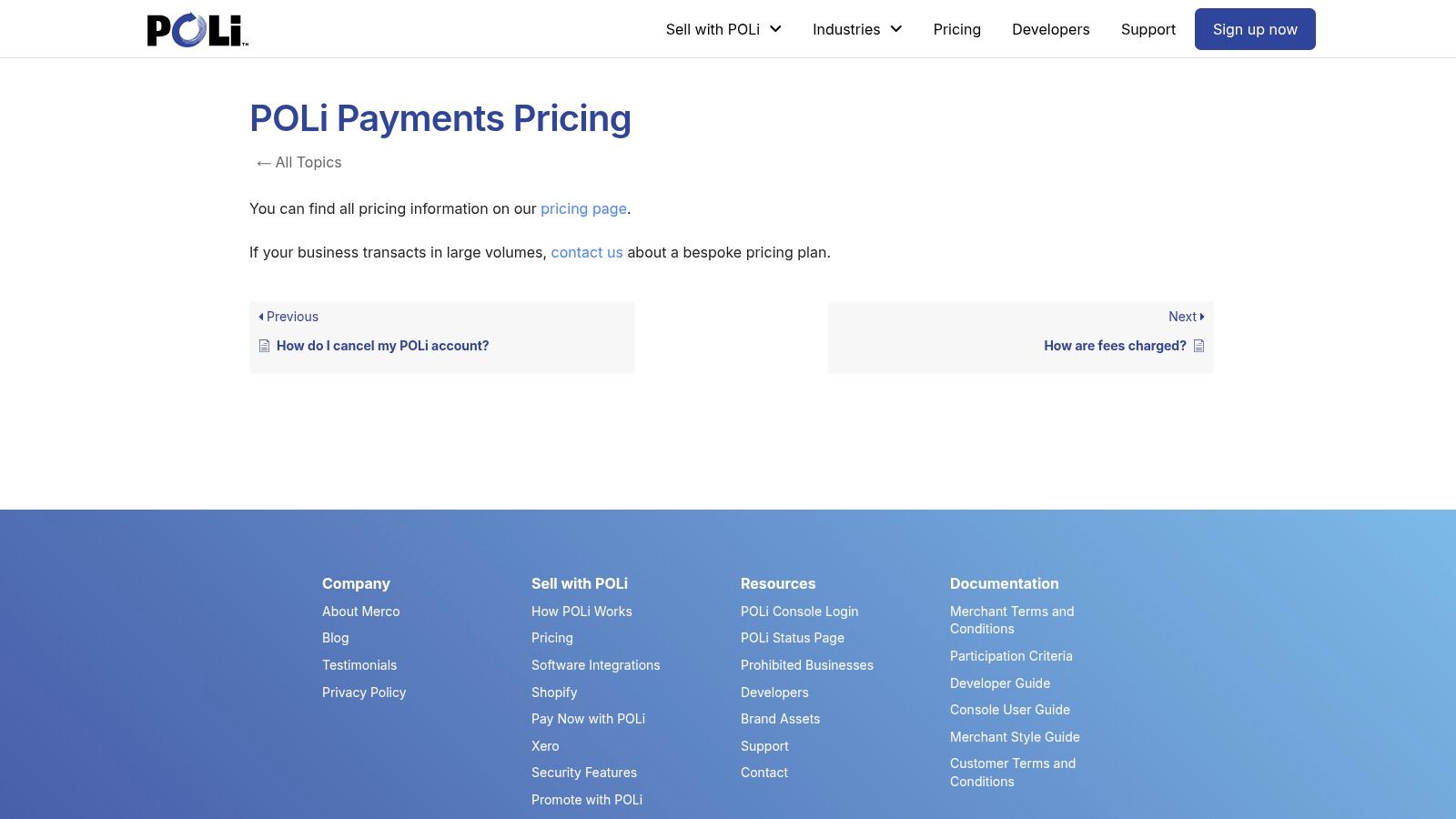Open the How are fees charged? article
Screen dimensions: 1456x819
click(1115, 346)
